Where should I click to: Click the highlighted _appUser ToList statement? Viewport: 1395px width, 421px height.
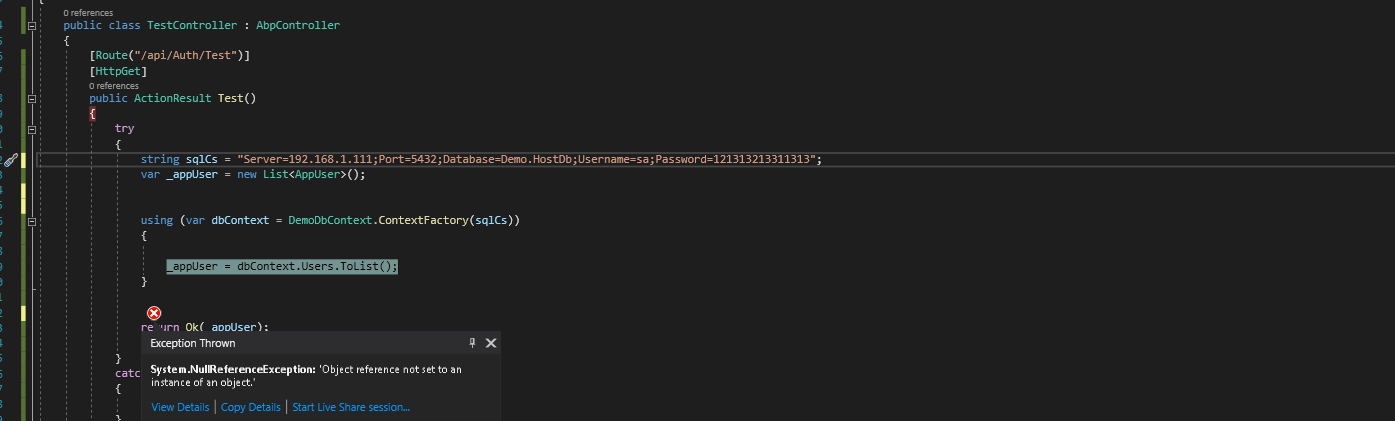(282, 266)
